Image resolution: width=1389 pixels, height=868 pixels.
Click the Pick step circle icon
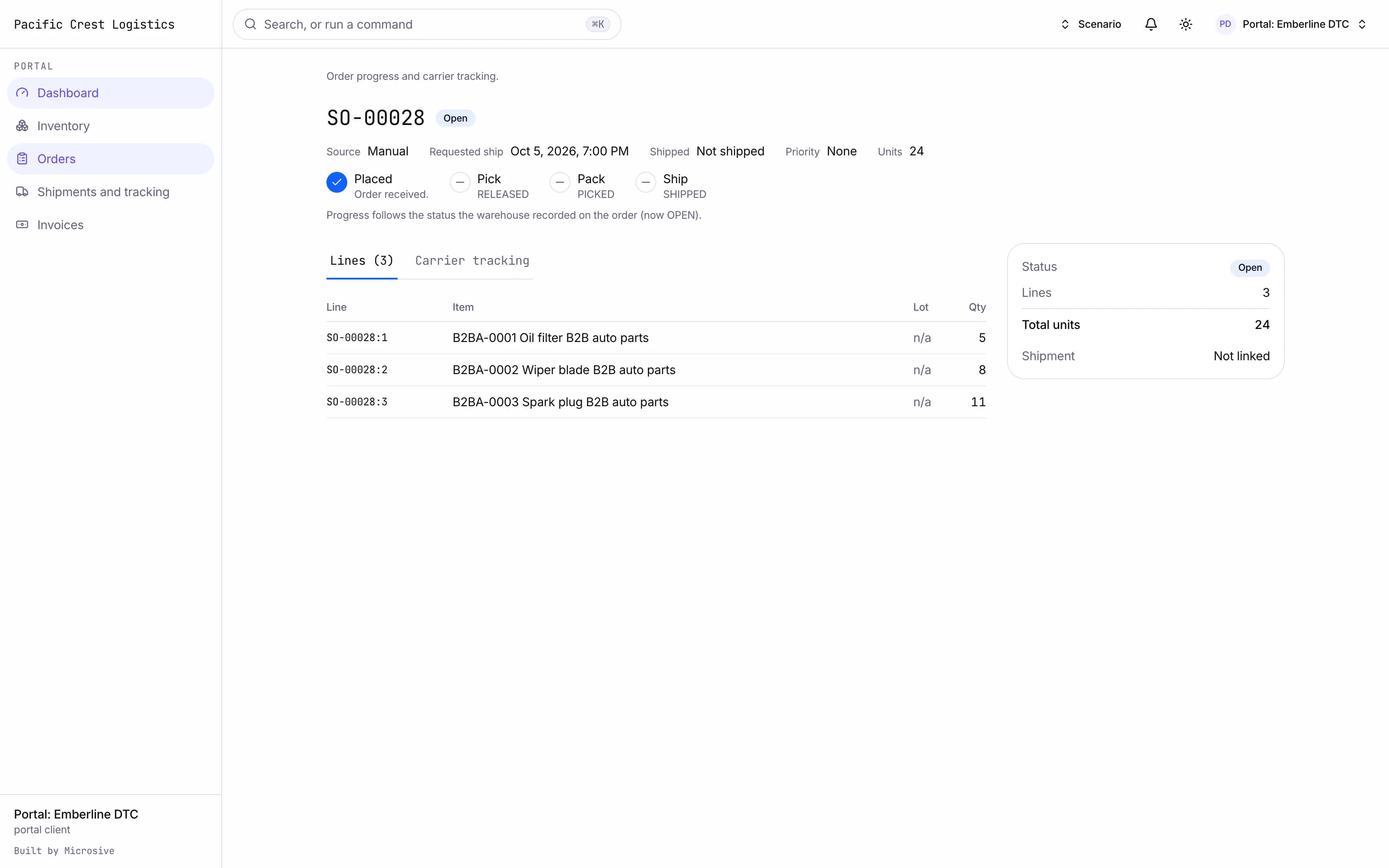(460, 183)
